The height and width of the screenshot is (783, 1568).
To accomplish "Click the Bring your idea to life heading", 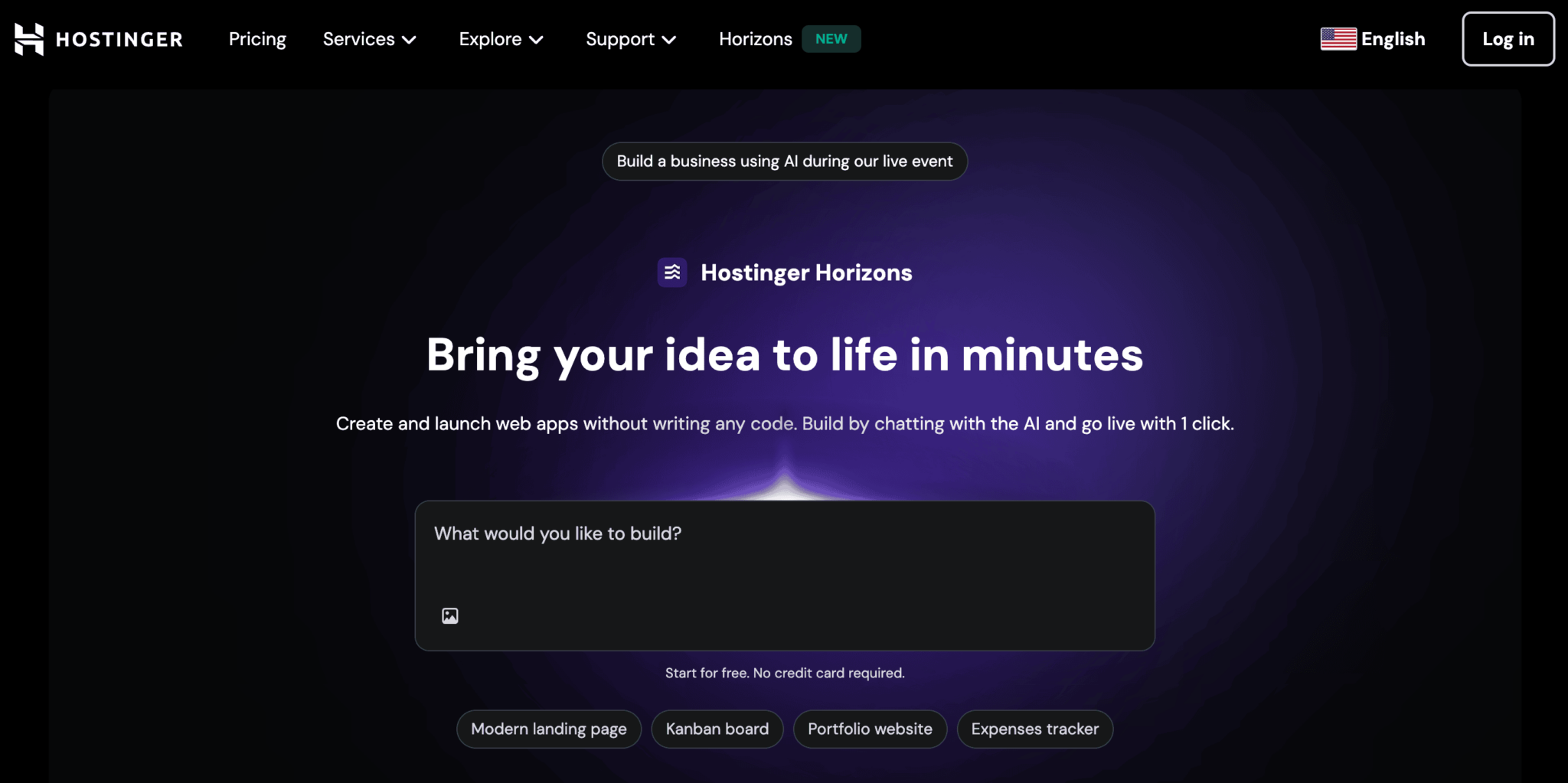I will click(x=784, y=354).
